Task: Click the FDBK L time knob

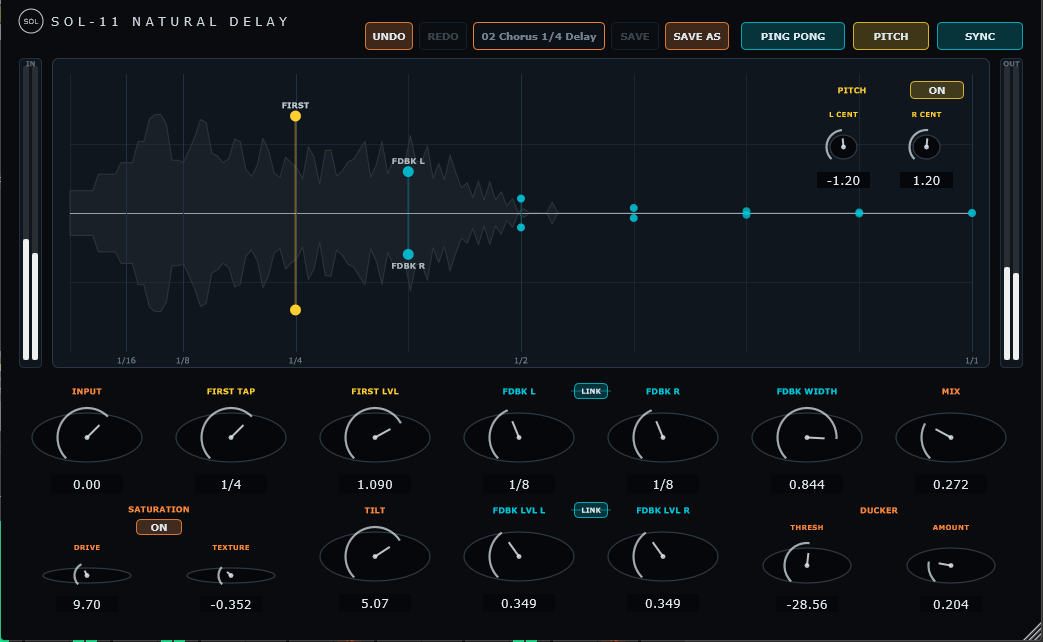Action: click(x=519, y=436)
